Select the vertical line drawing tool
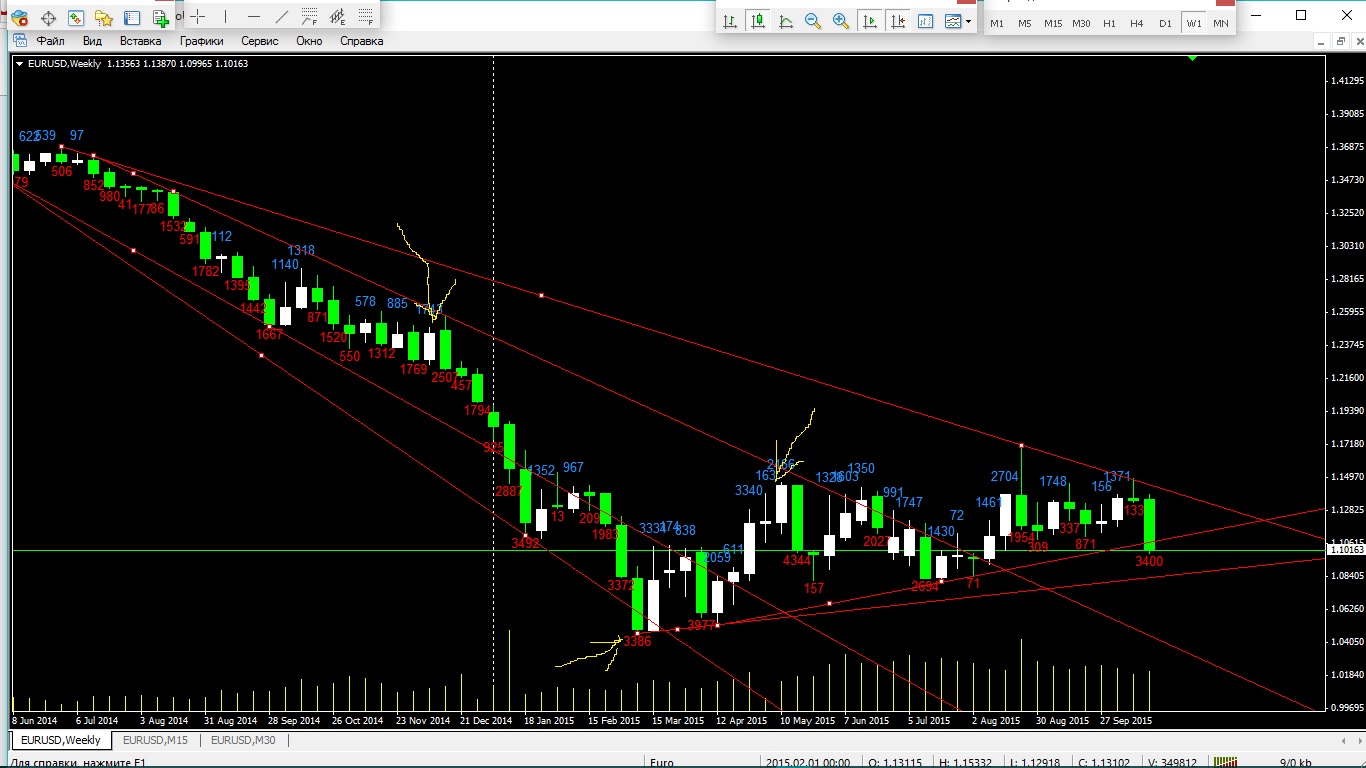 226,16
